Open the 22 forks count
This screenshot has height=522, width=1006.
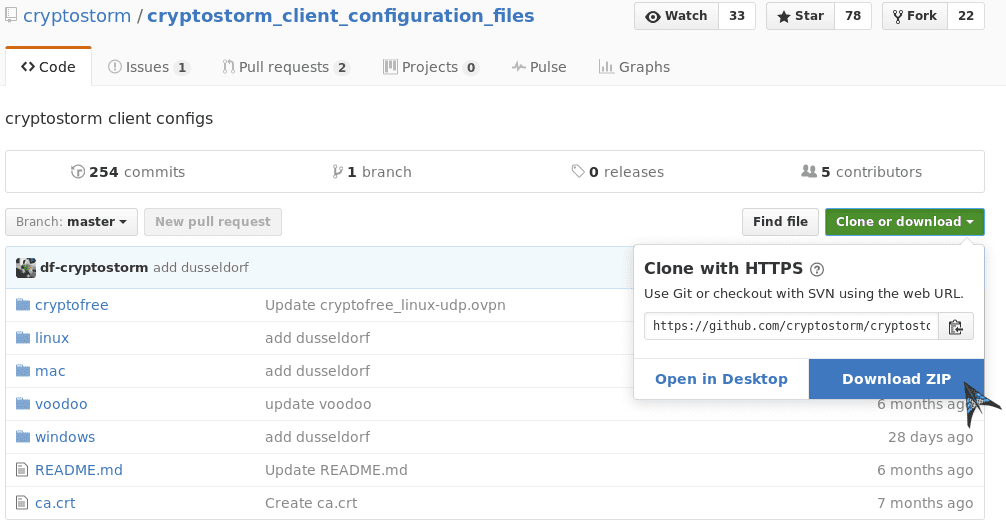click(x=966, y=16)
